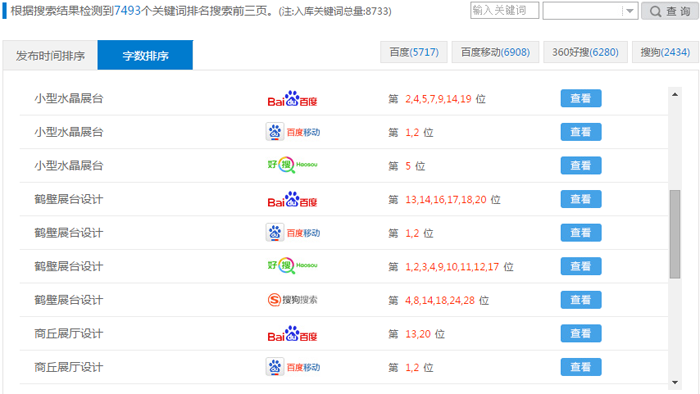
Task: Click 查看 for 鹤壁展台设计 Haosou row
Action: click(581, 266)
